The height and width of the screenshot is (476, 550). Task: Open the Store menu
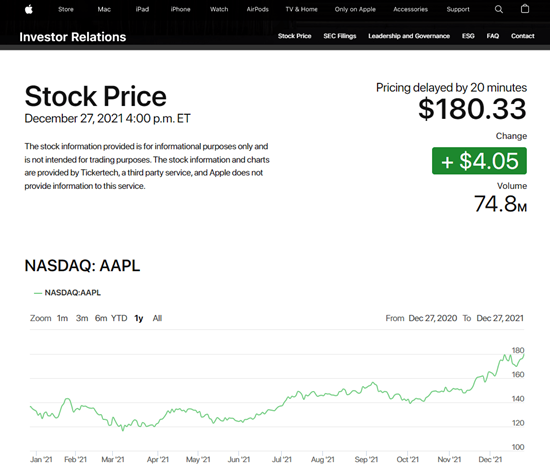[66, 9]
